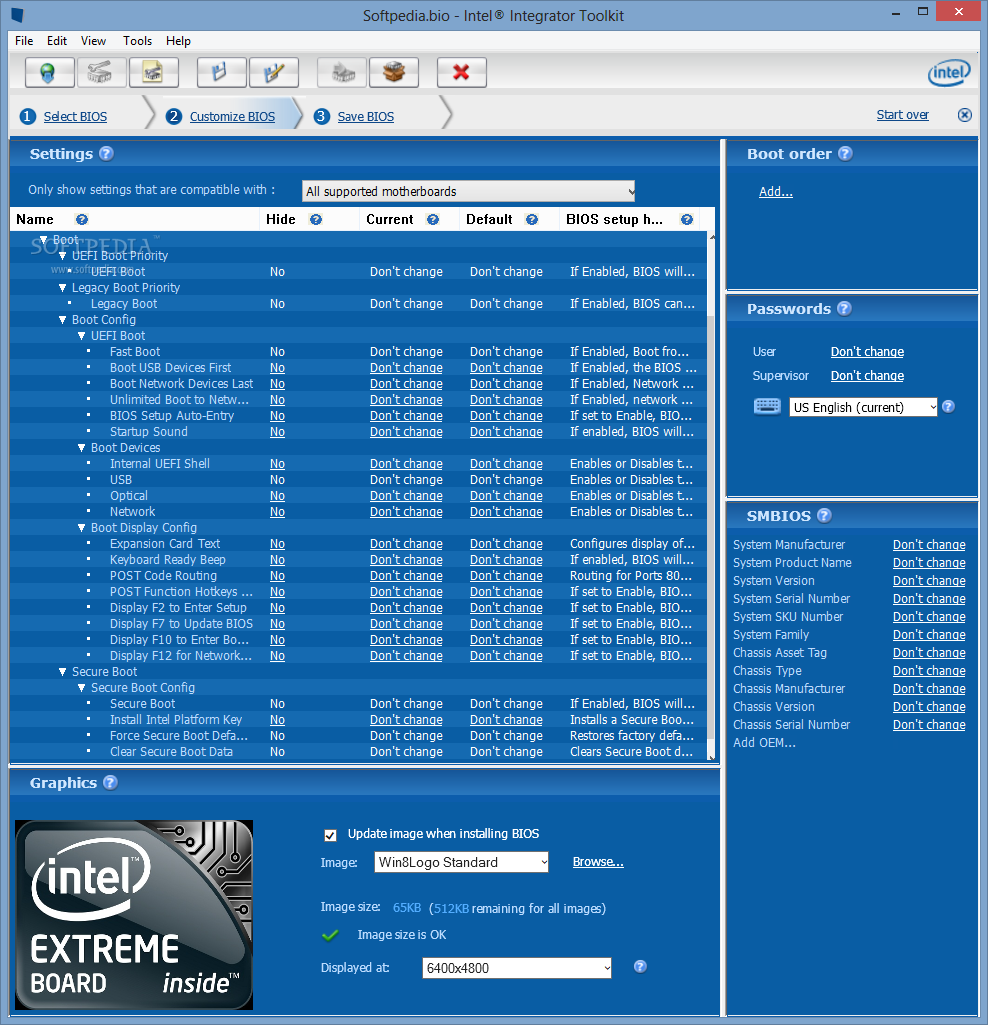Click the Intel logo at top right
Screen dimensions: 988x1025
(x=949, y=73)
